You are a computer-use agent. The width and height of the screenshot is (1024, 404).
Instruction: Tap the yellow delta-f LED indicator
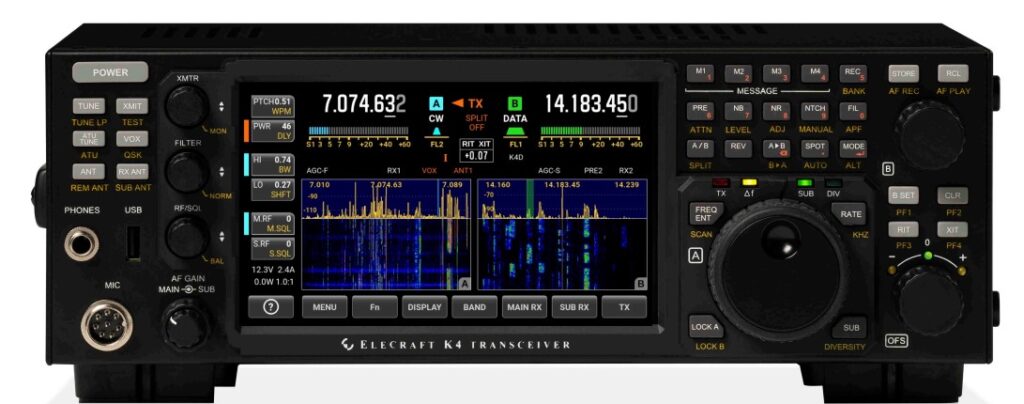click(750, 183)
